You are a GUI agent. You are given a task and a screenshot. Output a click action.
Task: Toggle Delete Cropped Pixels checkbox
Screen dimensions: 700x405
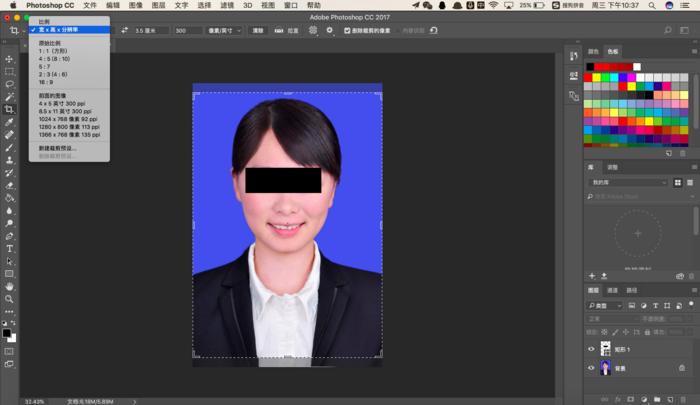tap(347, 30)
